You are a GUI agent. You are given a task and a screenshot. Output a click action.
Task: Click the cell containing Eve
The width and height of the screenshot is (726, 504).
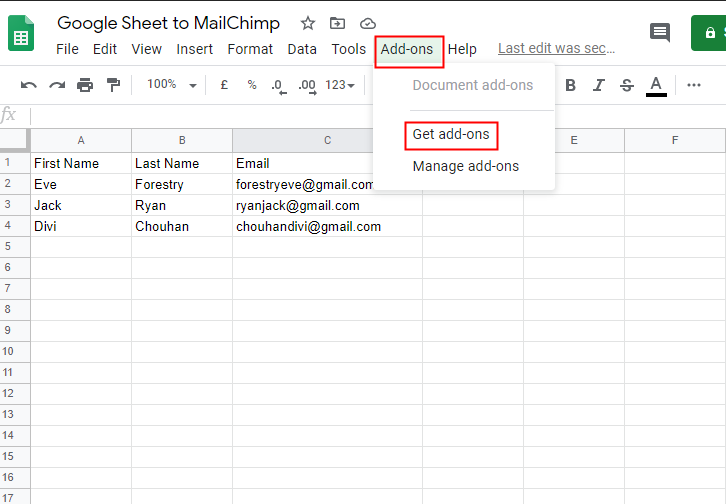coord(81,184)
